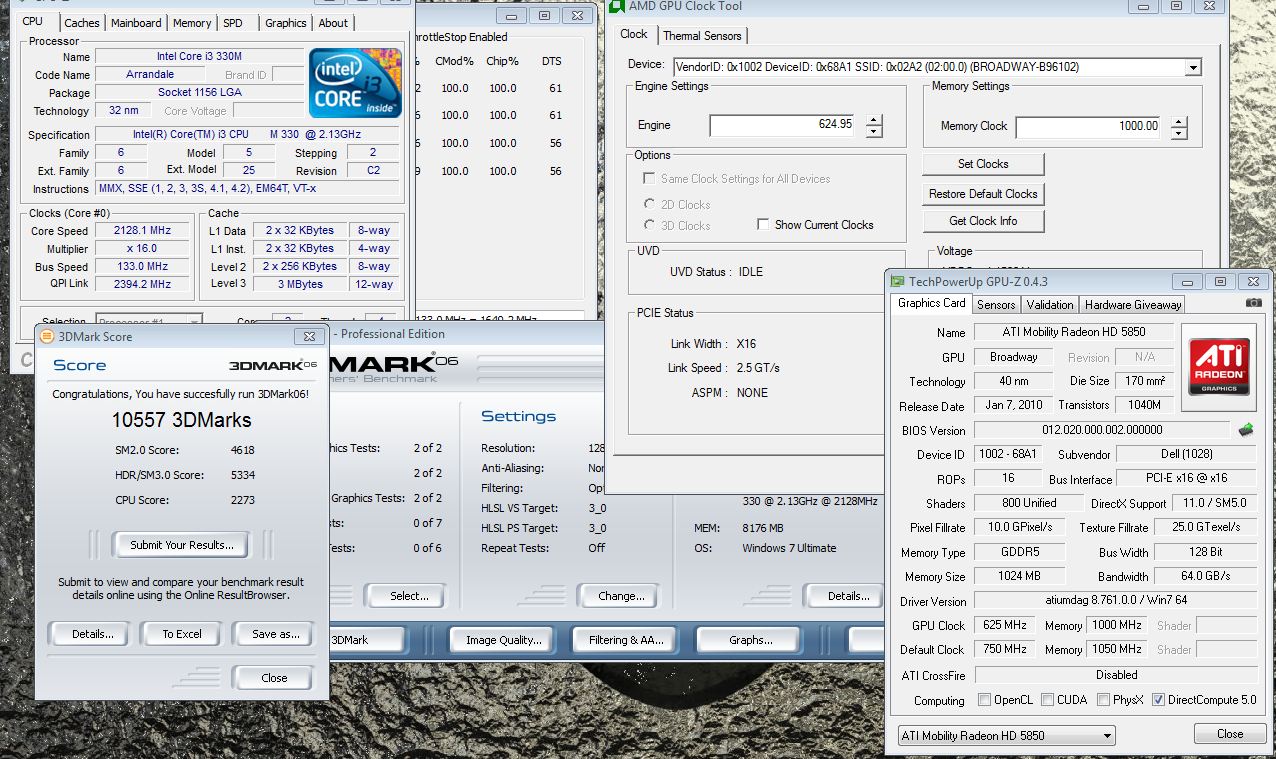The height and width of the screenshot is (759, 1276).
Task: Decrease Memory Clock with the down arrow
Action: 1179,133
